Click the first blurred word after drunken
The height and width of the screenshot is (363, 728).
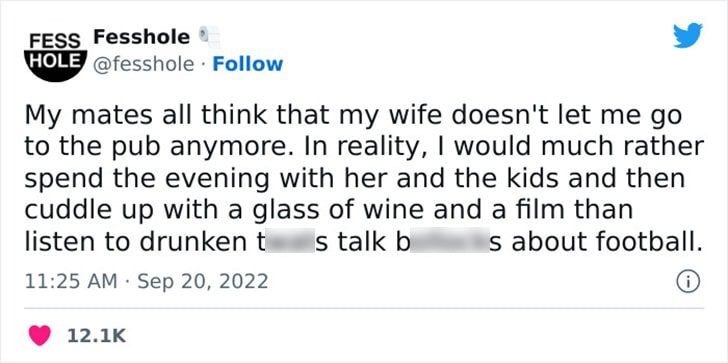click(x=289, y=241)
